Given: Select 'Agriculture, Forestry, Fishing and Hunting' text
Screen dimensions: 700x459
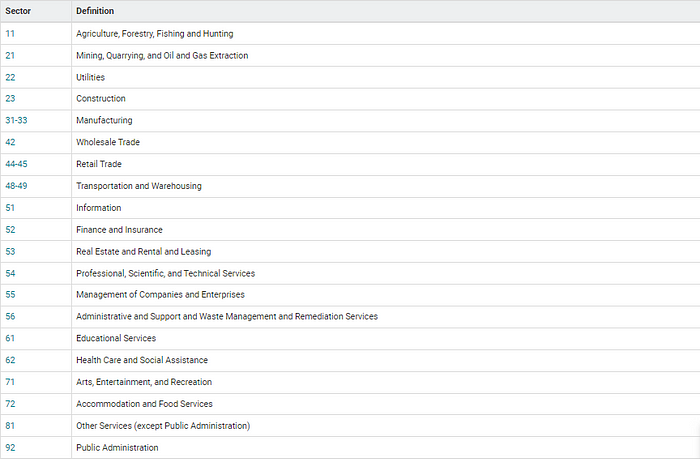Looking at the screenshot, I should click(154, 34).
